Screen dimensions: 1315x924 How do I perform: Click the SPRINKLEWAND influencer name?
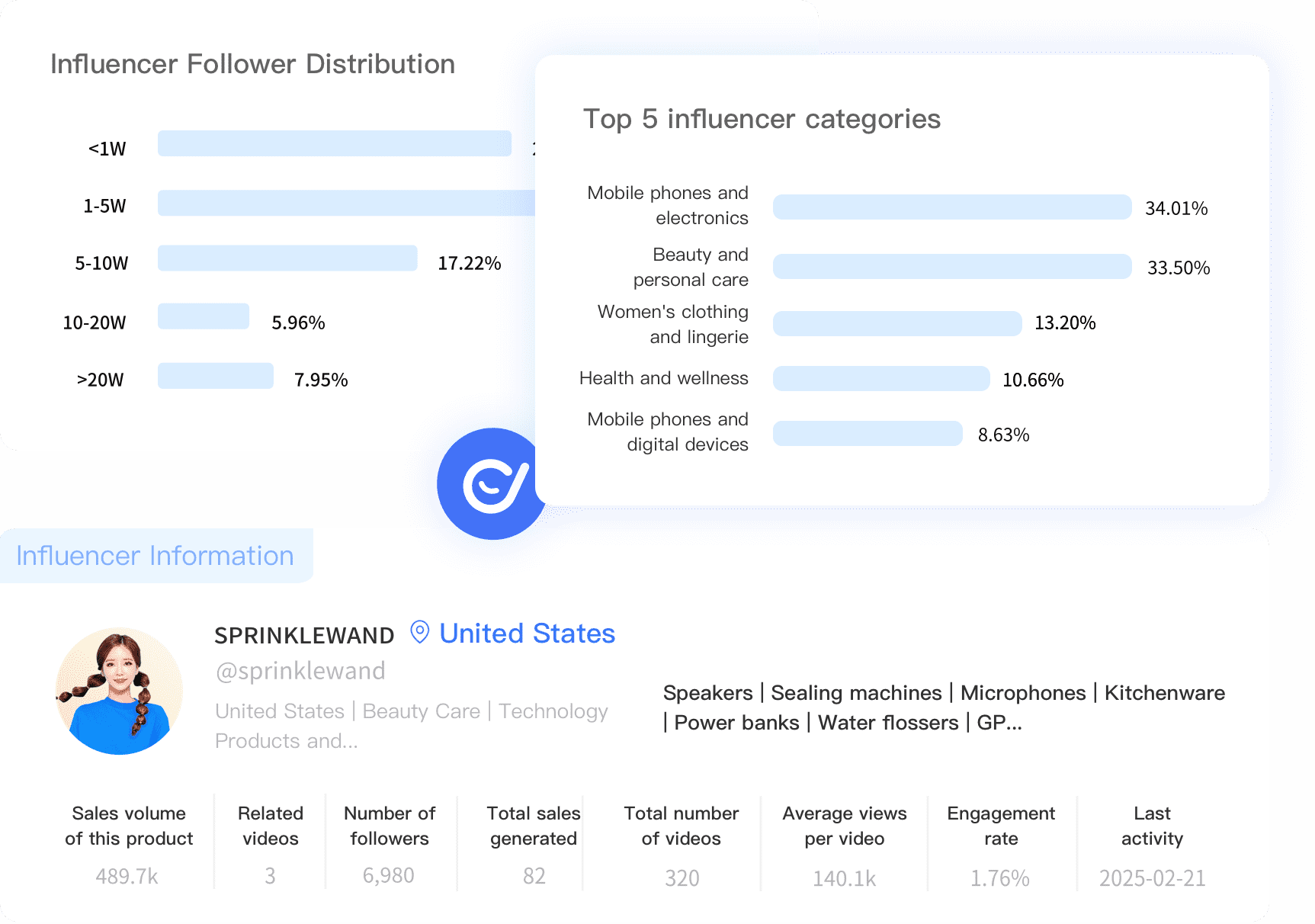[x=304, y=635]
